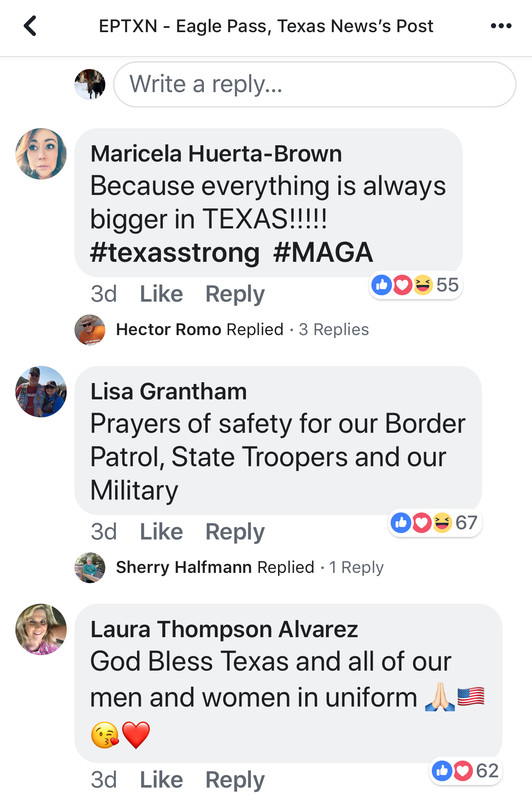View the 62 reactions on Laura Thompson Alvarez's comment
Viewport: 532px width, 800px height.
465,770
